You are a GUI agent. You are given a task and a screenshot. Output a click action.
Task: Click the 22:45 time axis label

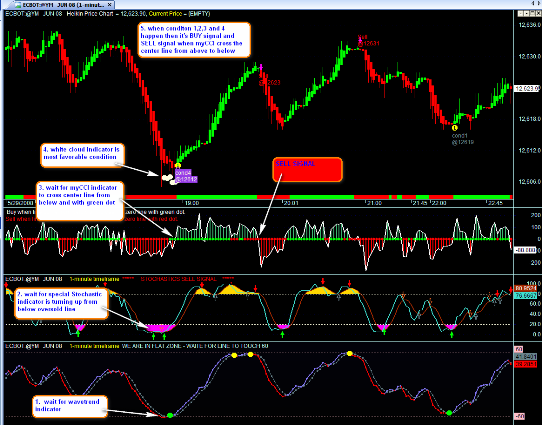point(495,203)
